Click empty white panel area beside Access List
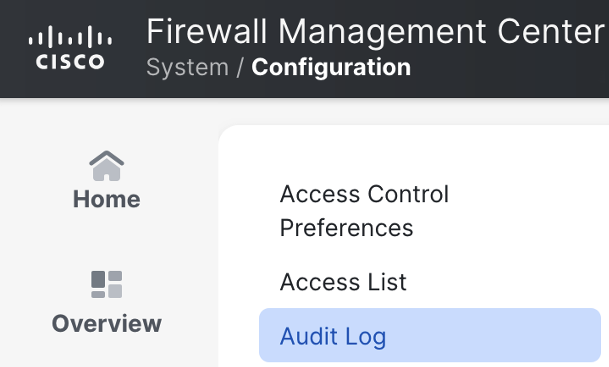The image size is (609, 367). click(x=505, y=282)
